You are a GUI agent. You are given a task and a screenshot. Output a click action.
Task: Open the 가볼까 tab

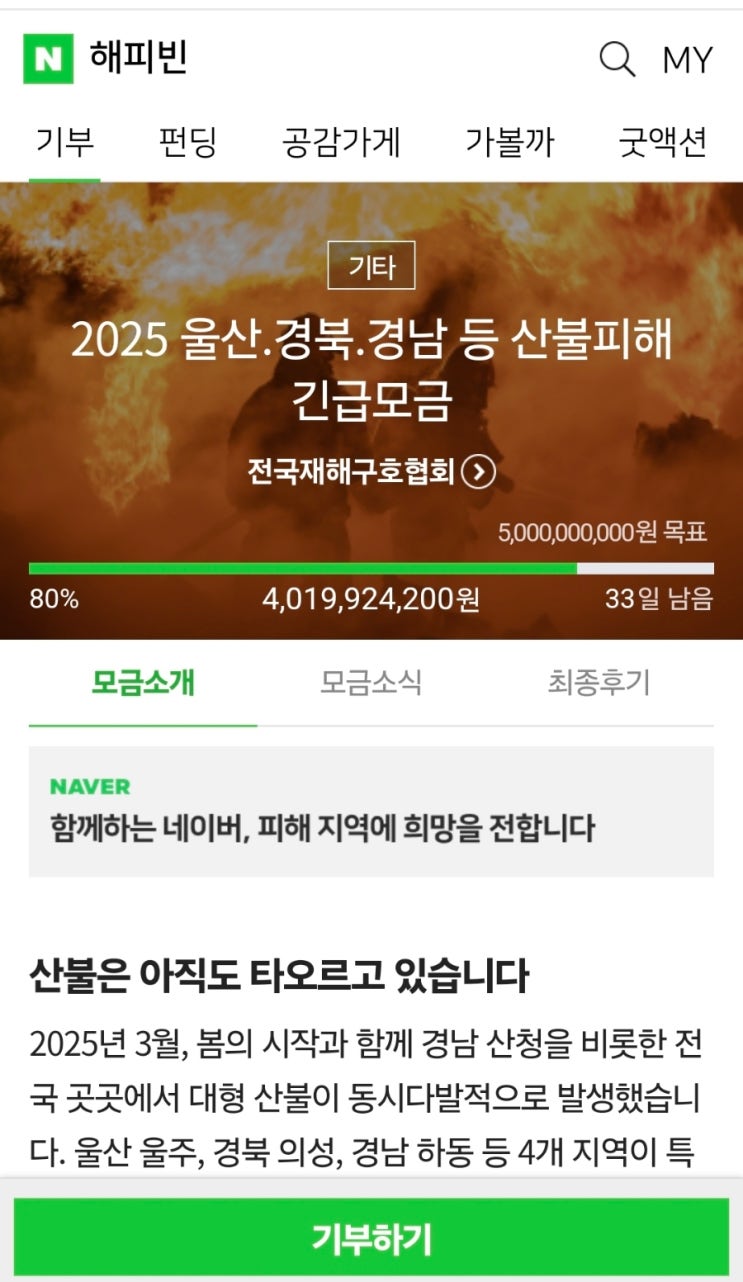(509, 142)
